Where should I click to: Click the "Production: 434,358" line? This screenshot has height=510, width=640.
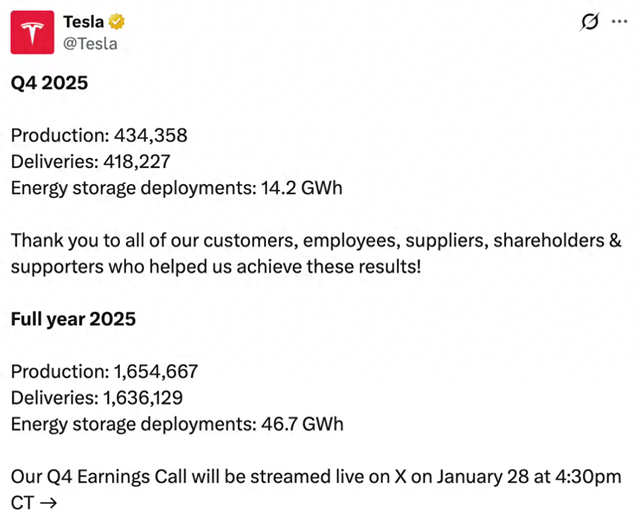click(x=99, y=135)
